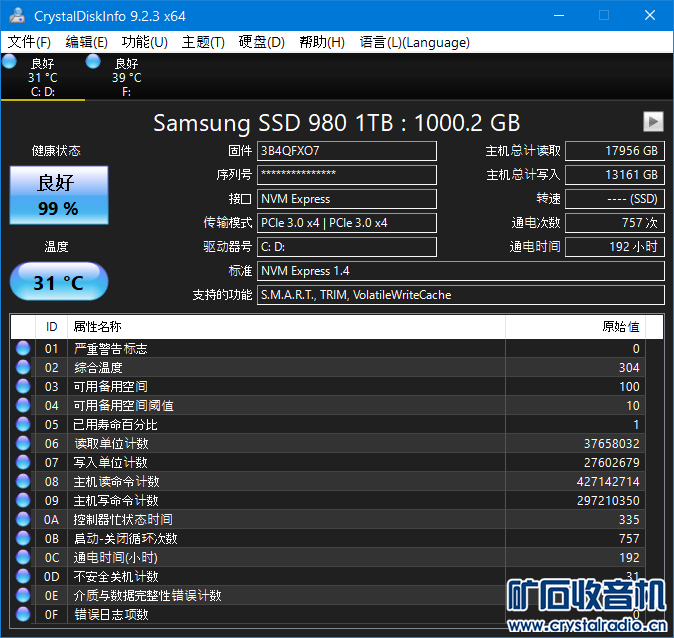Click status orb for row 0C
This screenshot has width=674, height=638.
tap(23, 557)
